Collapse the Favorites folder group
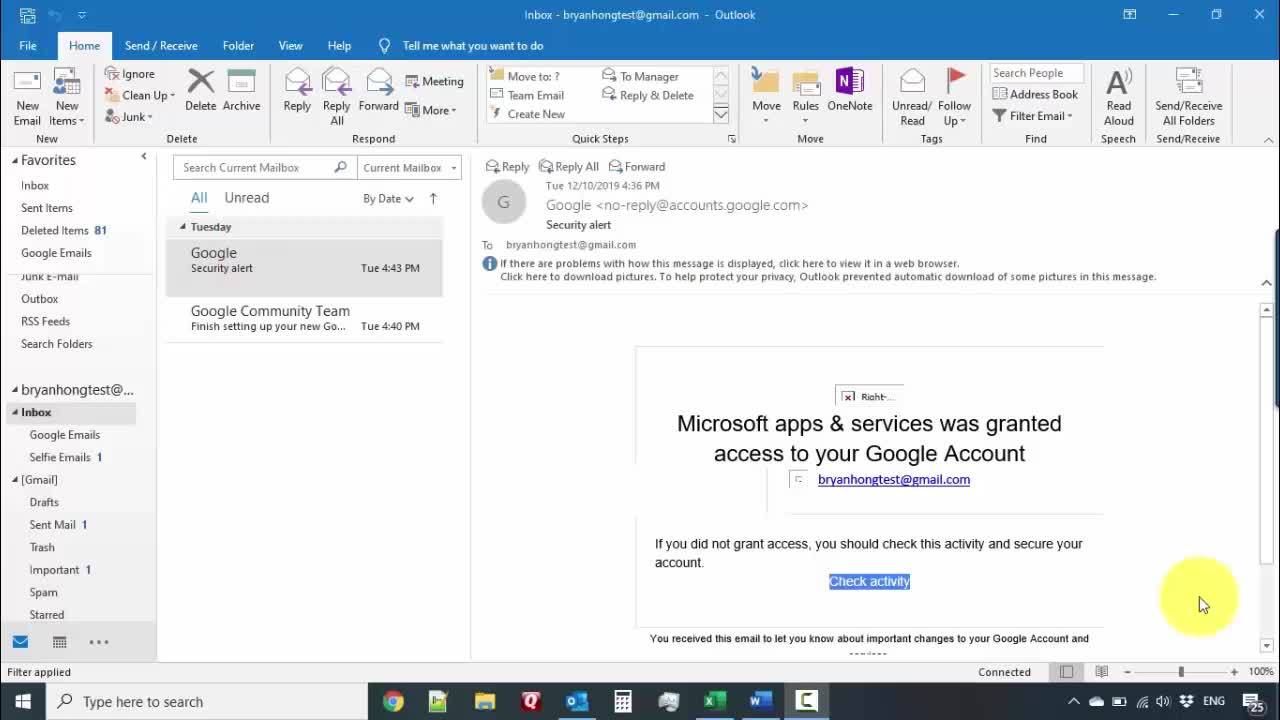Viewport: 1280px width, 720px height. tap(15, 160)
